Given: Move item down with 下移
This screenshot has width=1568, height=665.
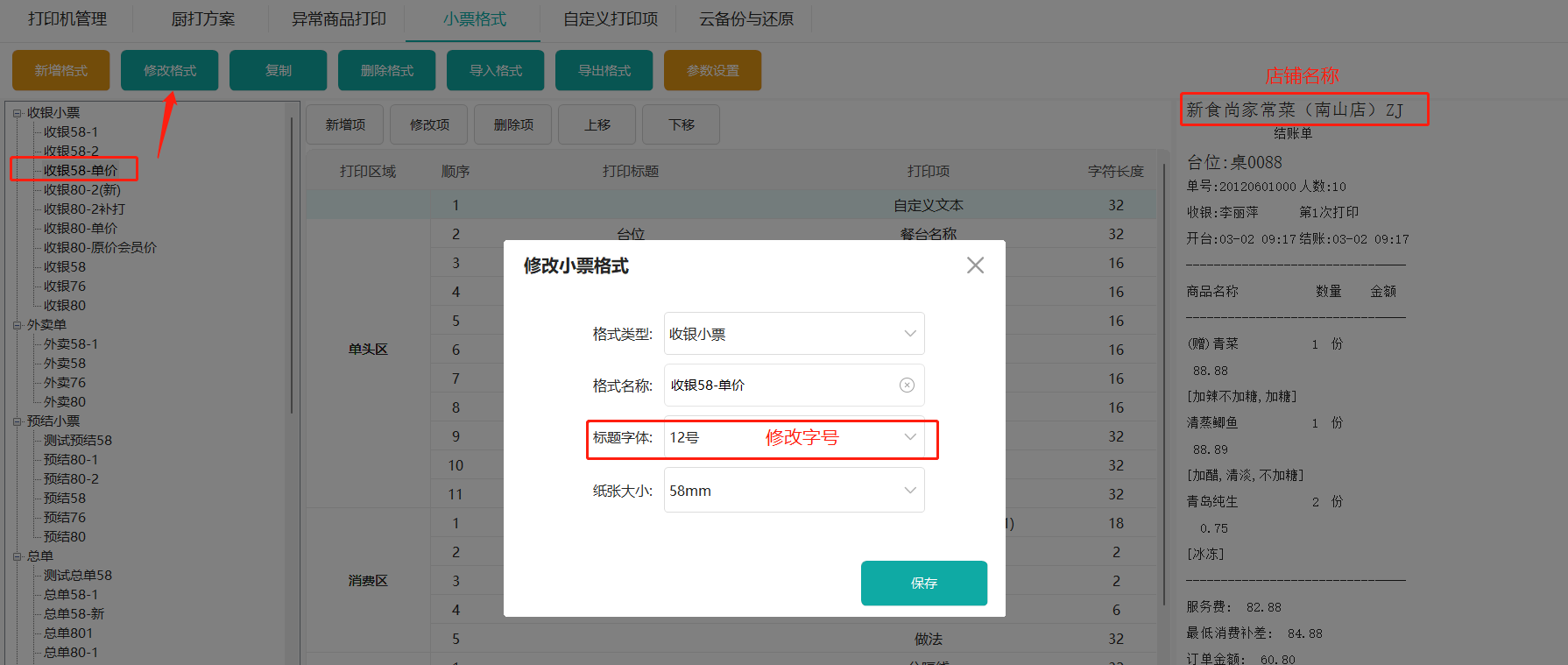Looking at the screenshot, I should click(x=682, y=125).
